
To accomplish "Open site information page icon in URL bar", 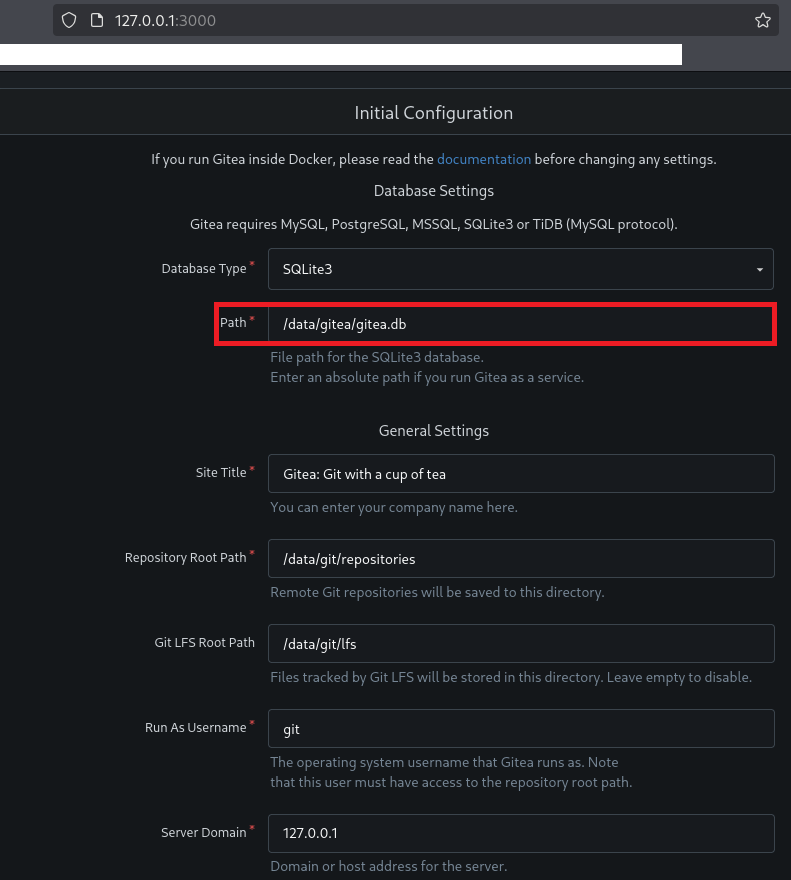I will click(x=97, y=20).
